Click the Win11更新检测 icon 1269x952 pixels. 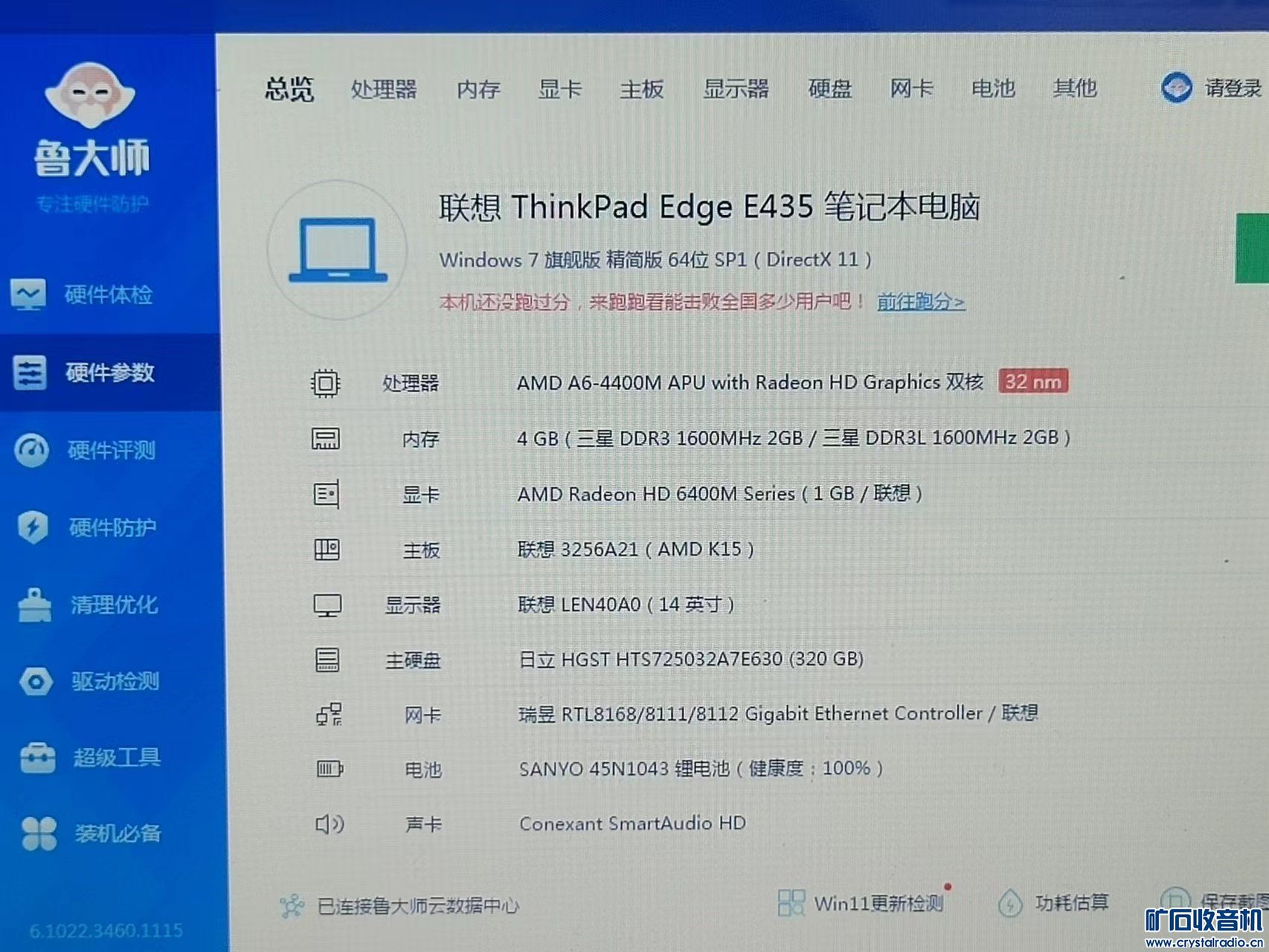pos(791,903)
